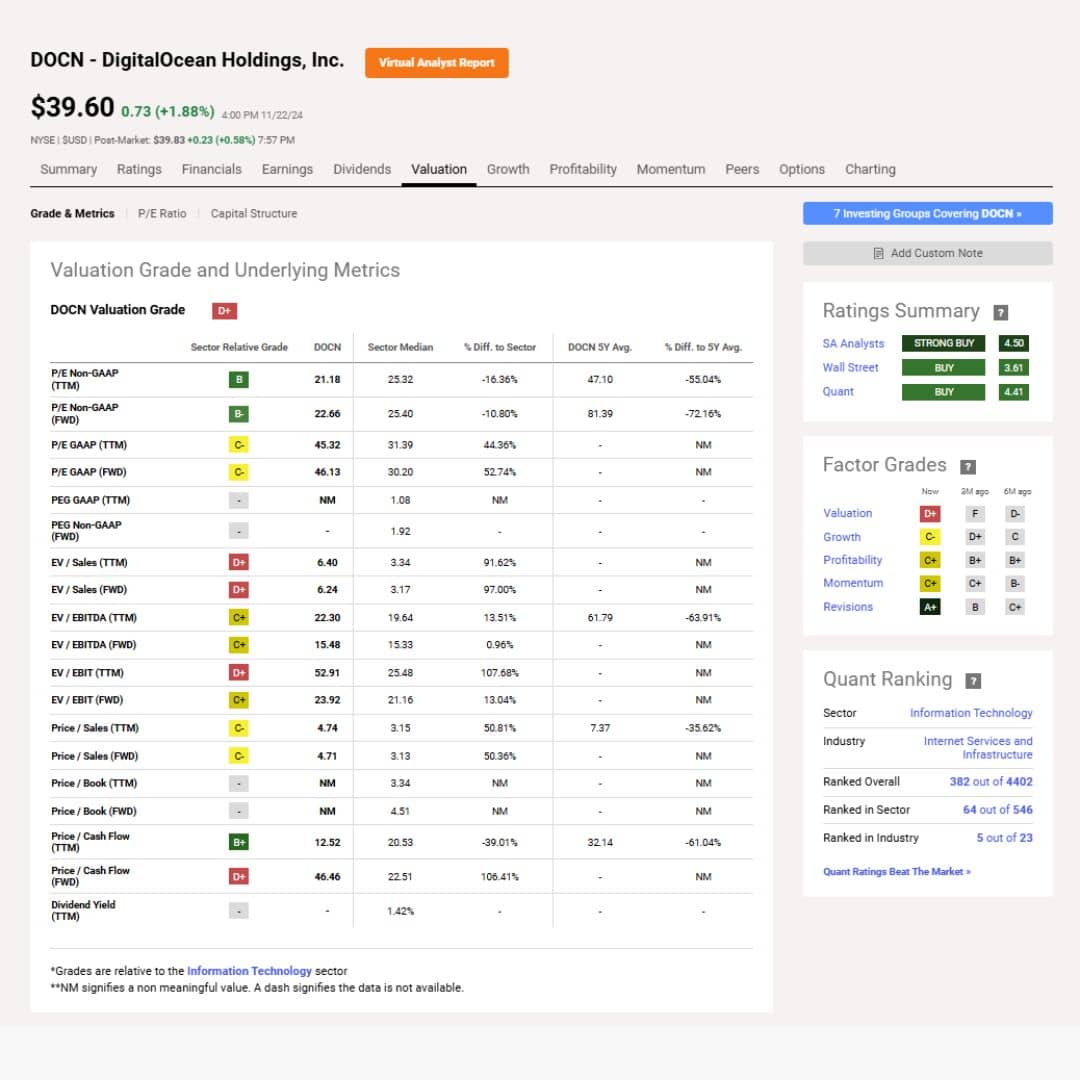This screenshot has width=1080, height=1080.
Task: Click the C- Growth factor grade under Now
Action: [930, 537]
